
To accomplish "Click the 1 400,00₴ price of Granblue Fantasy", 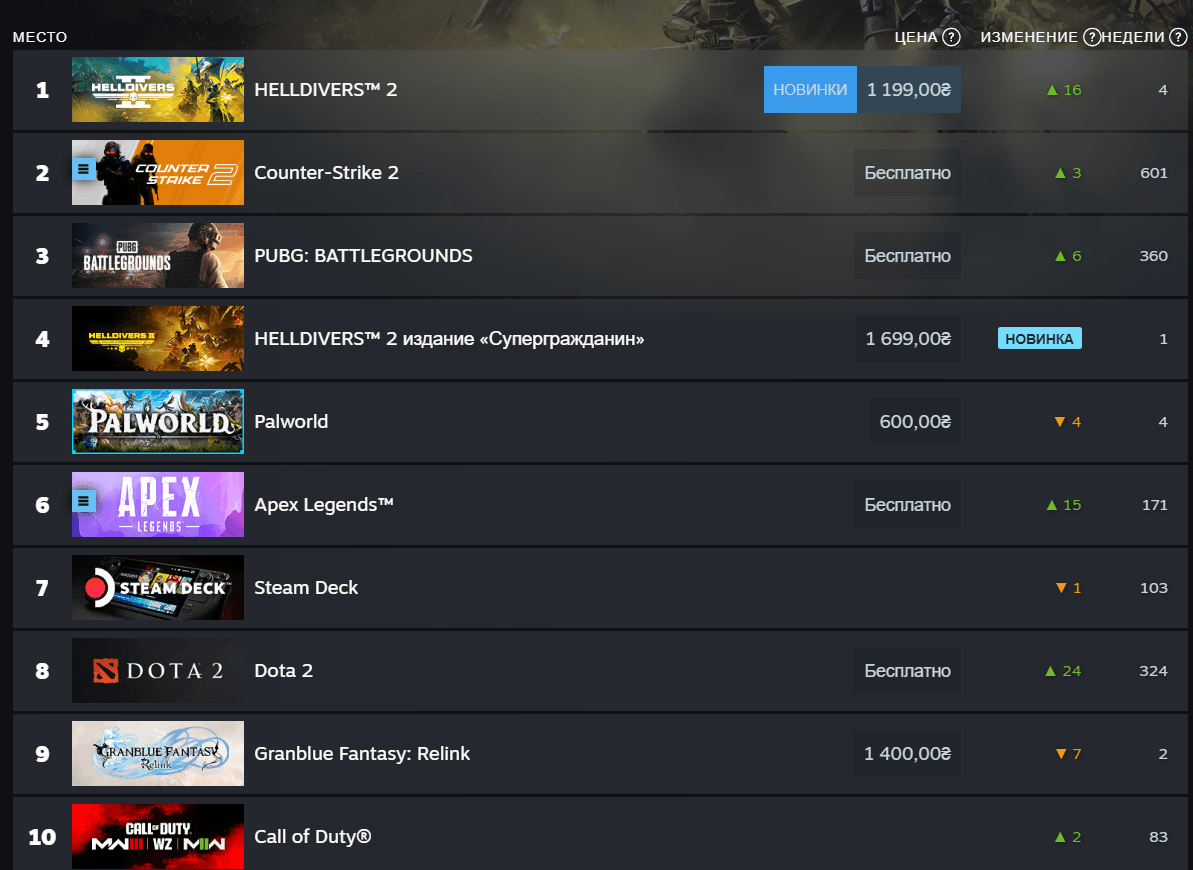I will coord(907,754).
